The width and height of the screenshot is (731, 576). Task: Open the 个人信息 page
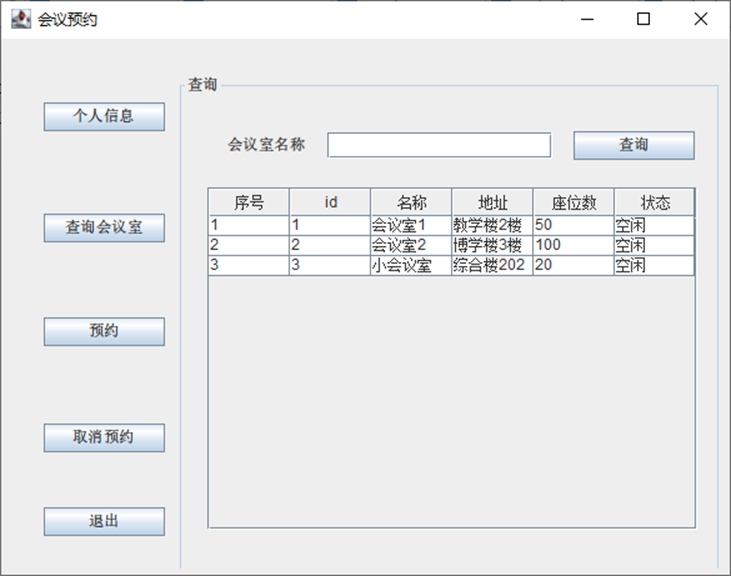coord(104,117)
